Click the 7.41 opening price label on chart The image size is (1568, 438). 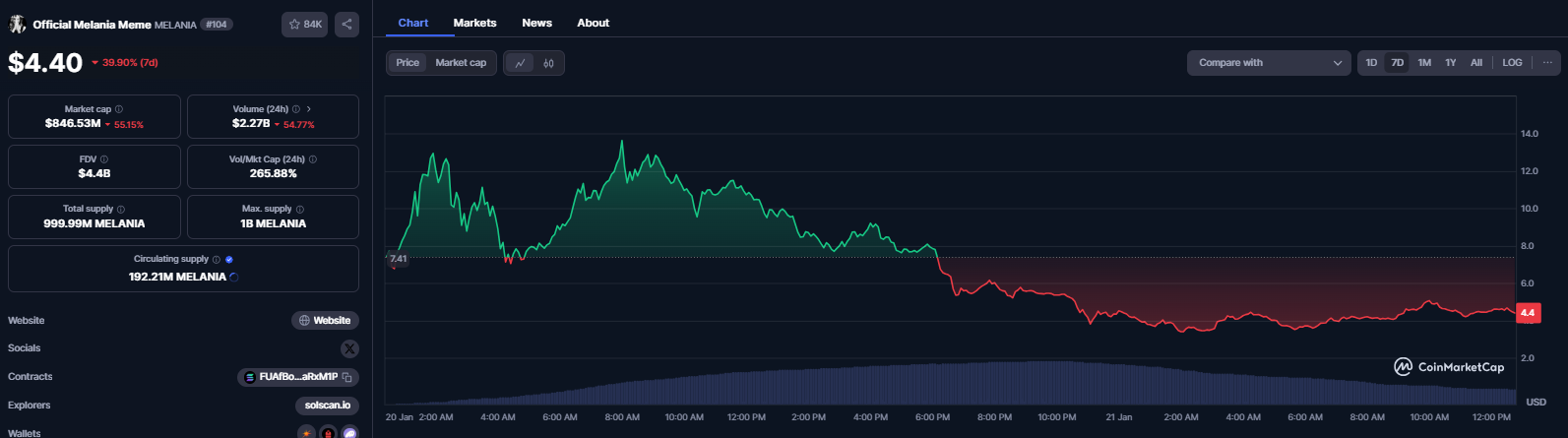(x=398, y=259)
